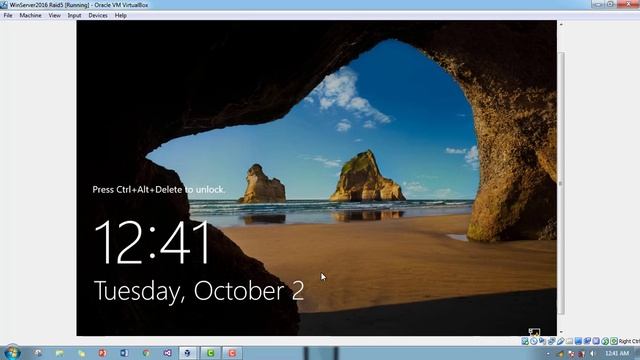Click the audio status icon in VirtualBox

[x=542, y=341]
